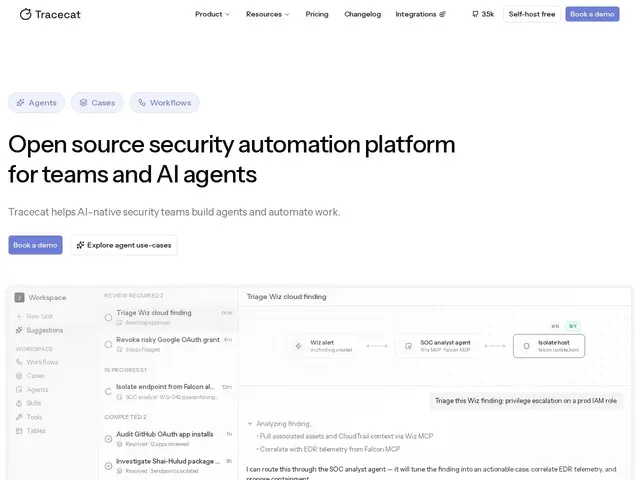Click the stack icon on Cases pill
640x480 pixels.
(x=83, y=103)
